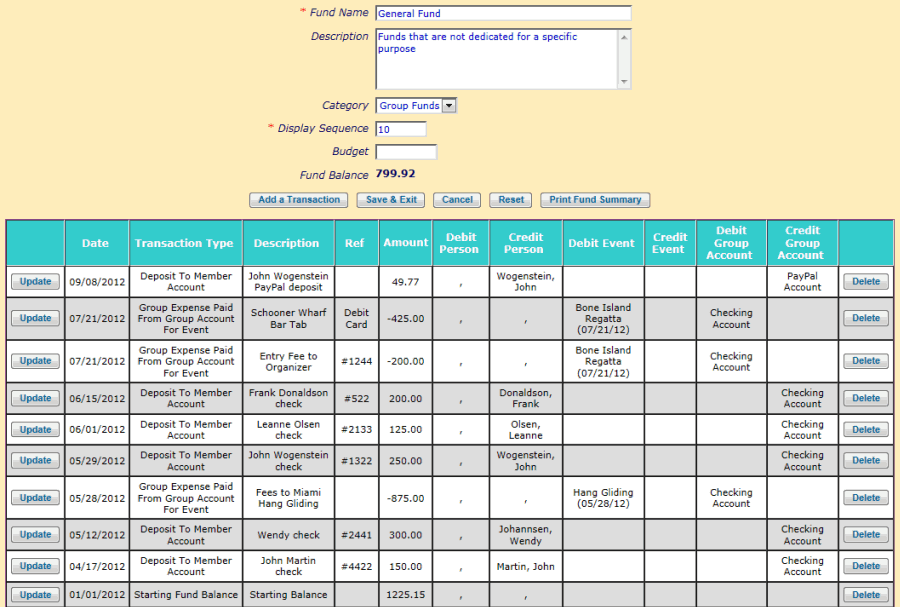This screenshot has height=607, width=900.
Task: Click the Fund Name input field
Action: point(503,13)
